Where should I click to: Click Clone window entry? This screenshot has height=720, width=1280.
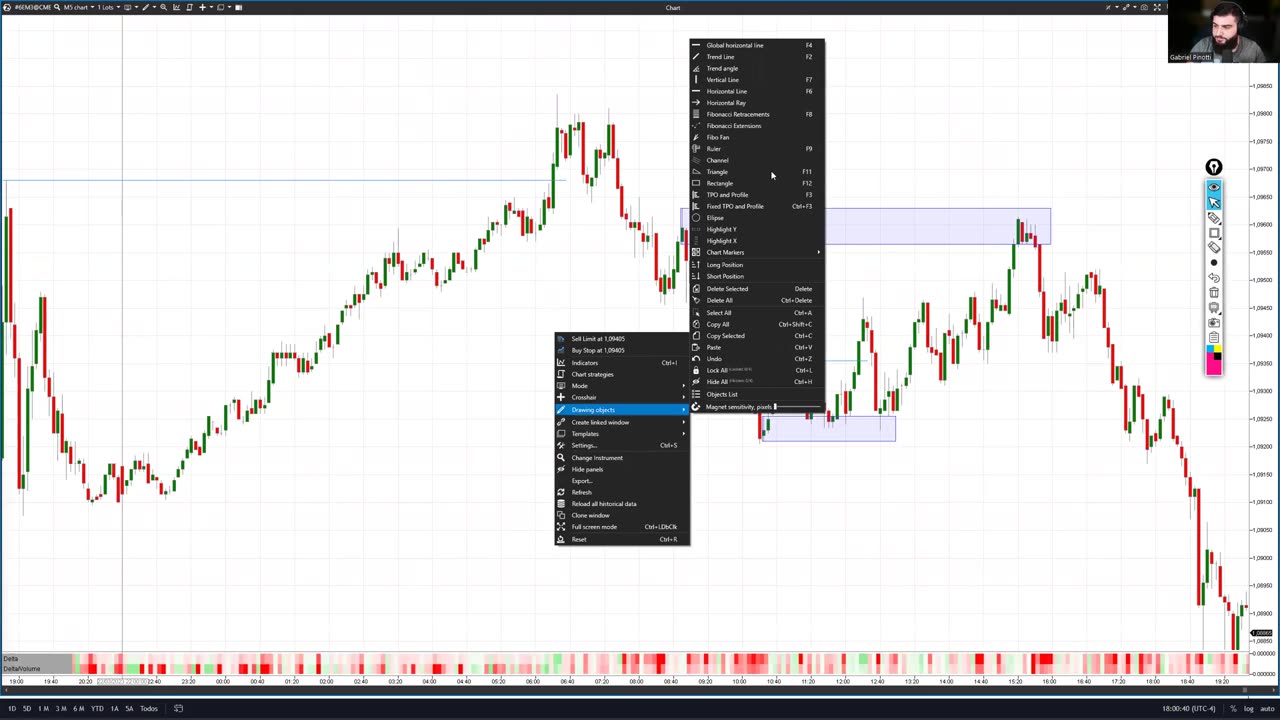point(622,516)
